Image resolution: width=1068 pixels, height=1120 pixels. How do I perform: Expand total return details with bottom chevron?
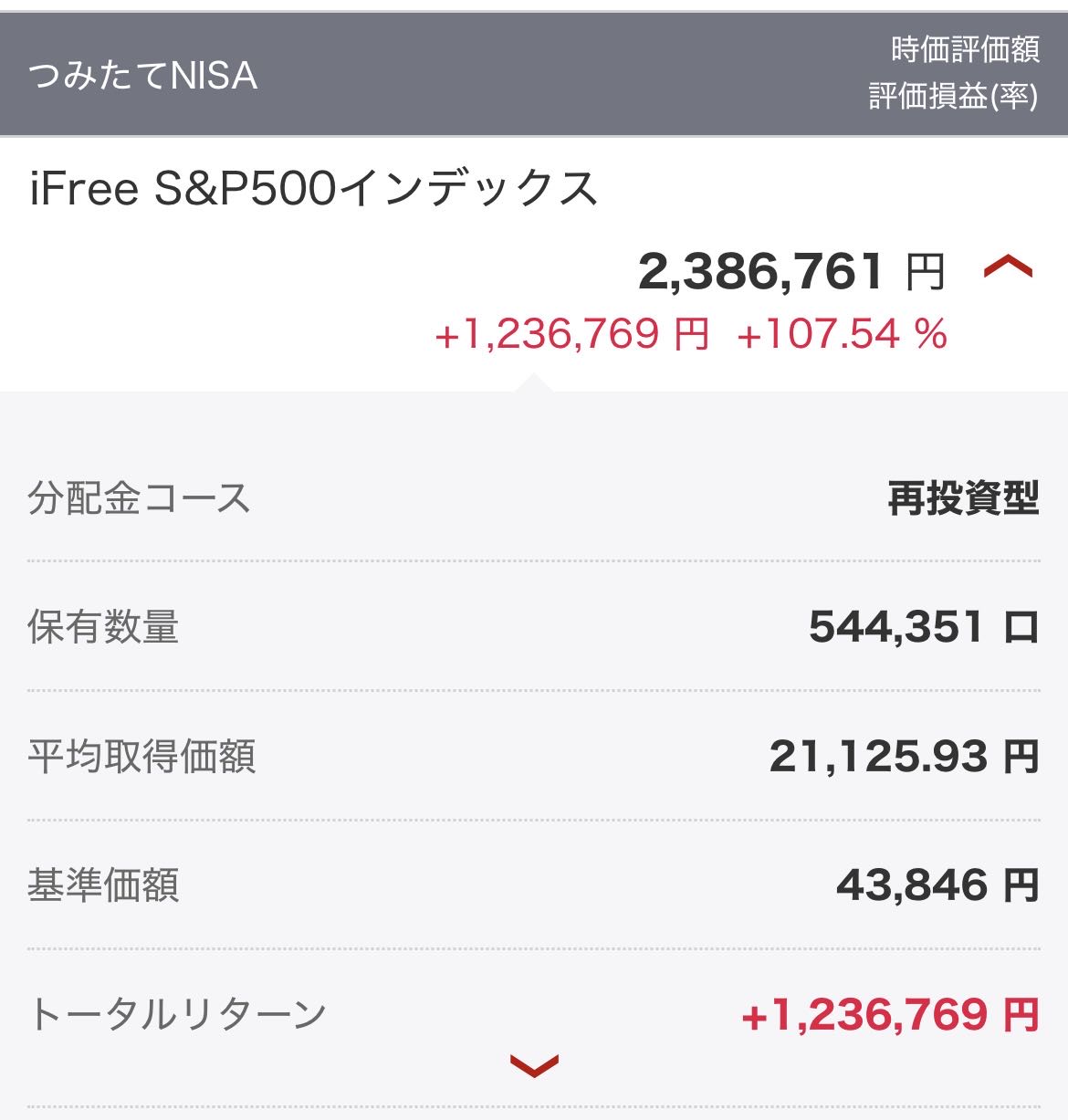[534, 1065]
